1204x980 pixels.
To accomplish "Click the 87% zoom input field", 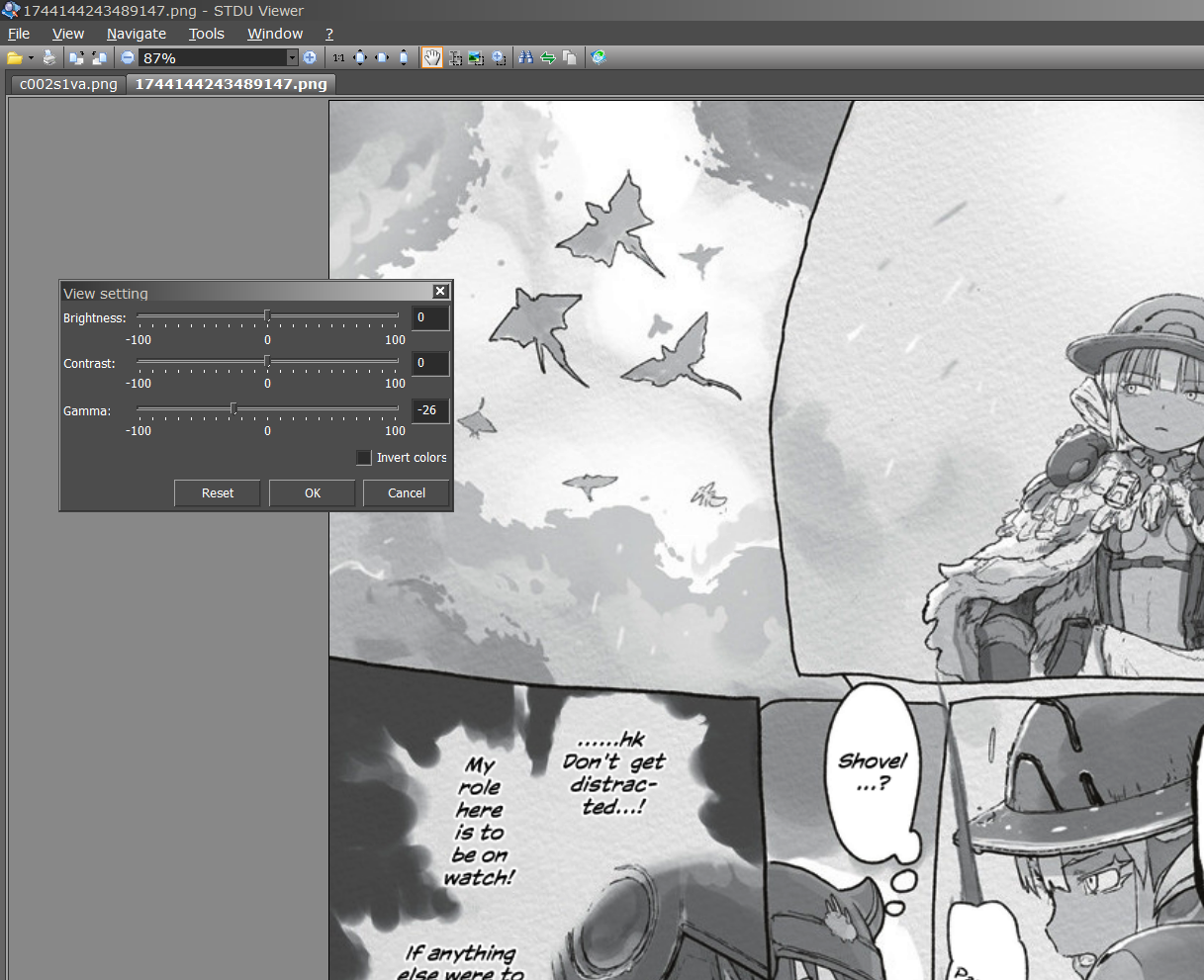I will [x=213, y=57].
